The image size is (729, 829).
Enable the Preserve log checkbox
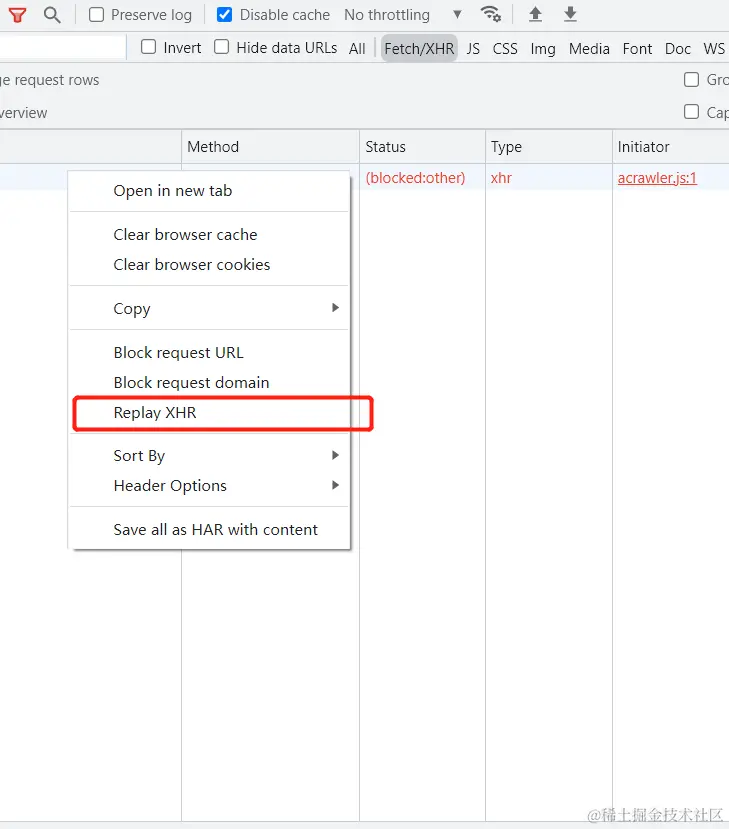[x=96, y=15]
